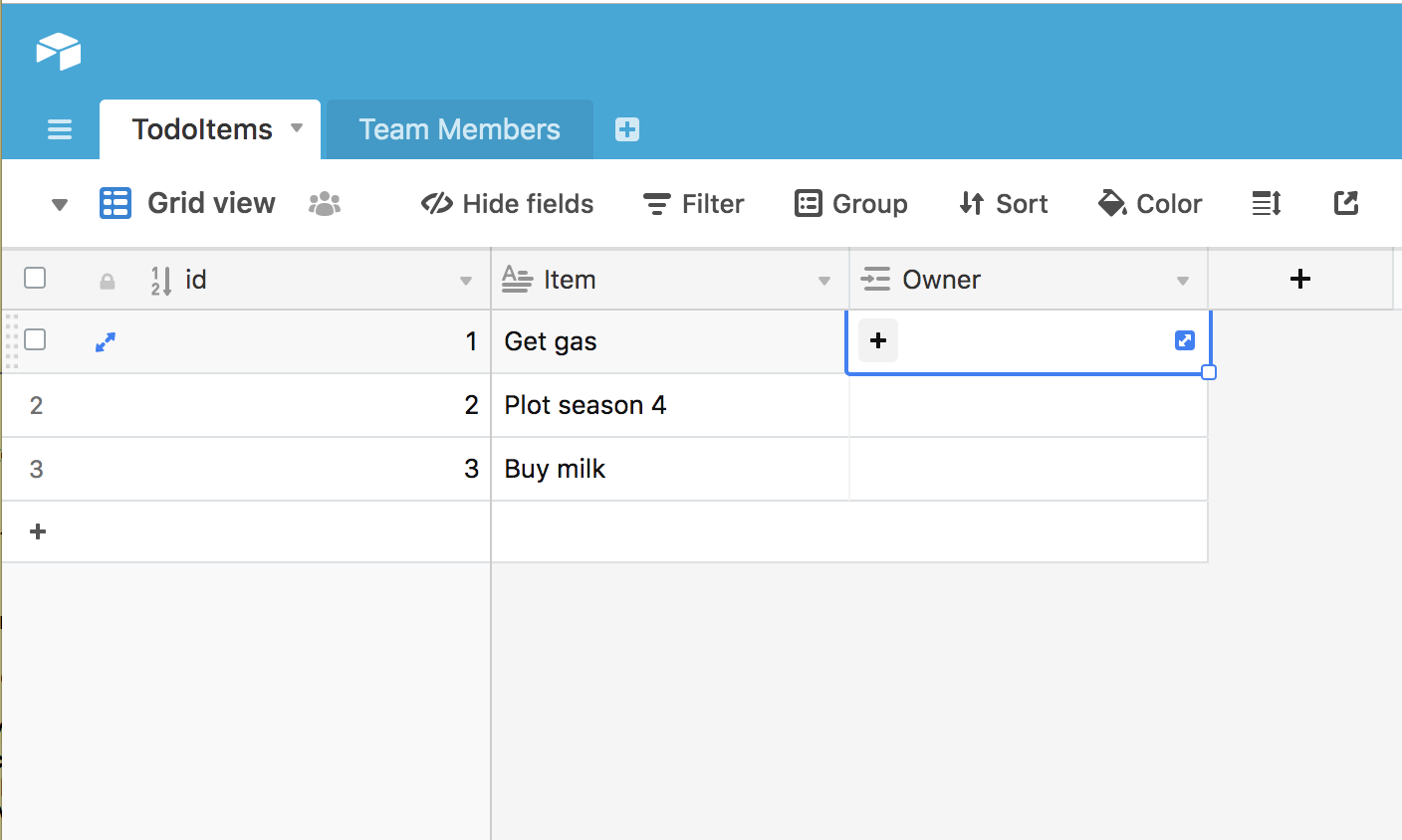Viewport: 1402px width, 840px height.
Task: Open the TodoItems tab dropdown arrow
Action: 297,128
